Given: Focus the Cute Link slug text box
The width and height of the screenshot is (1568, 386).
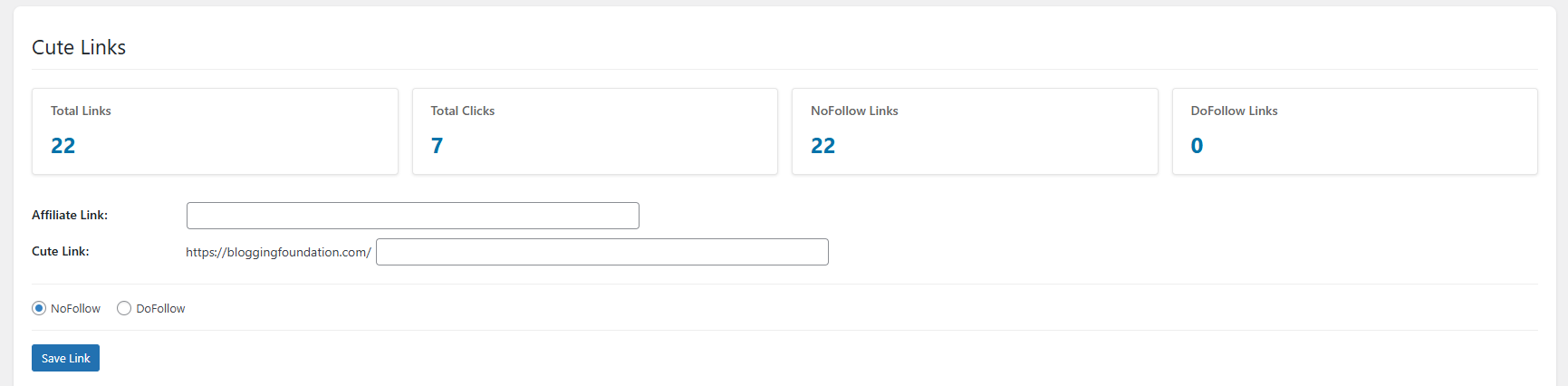Looking at the screenshot, I should [601, 252].
